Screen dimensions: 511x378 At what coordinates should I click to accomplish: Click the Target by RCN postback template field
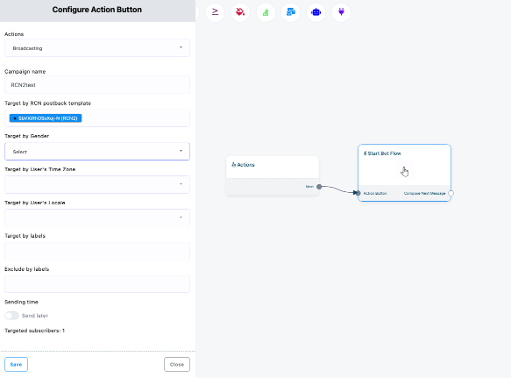pos(97,118)
